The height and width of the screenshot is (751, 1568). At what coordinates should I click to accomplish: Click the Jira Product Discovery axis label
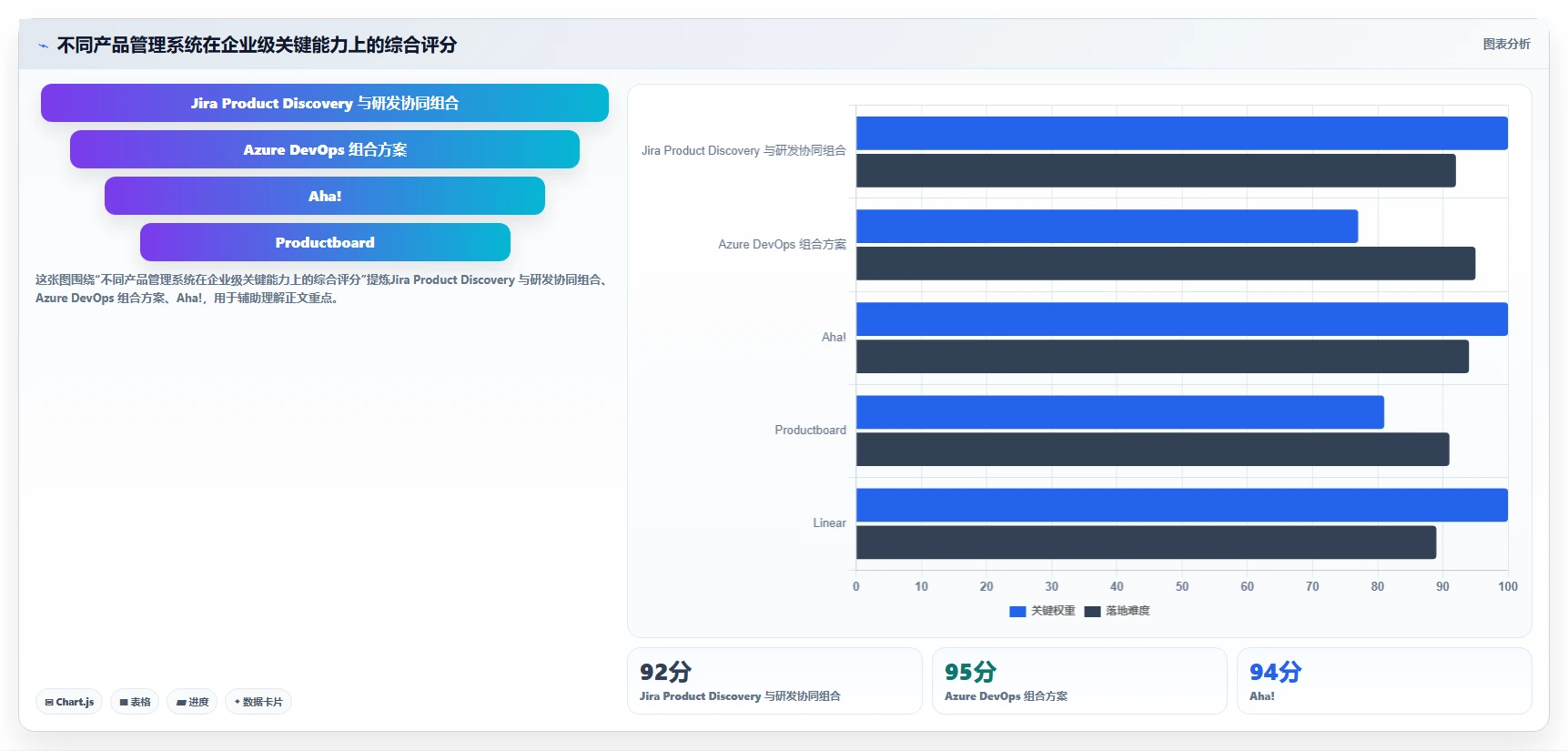click(744, 150)
